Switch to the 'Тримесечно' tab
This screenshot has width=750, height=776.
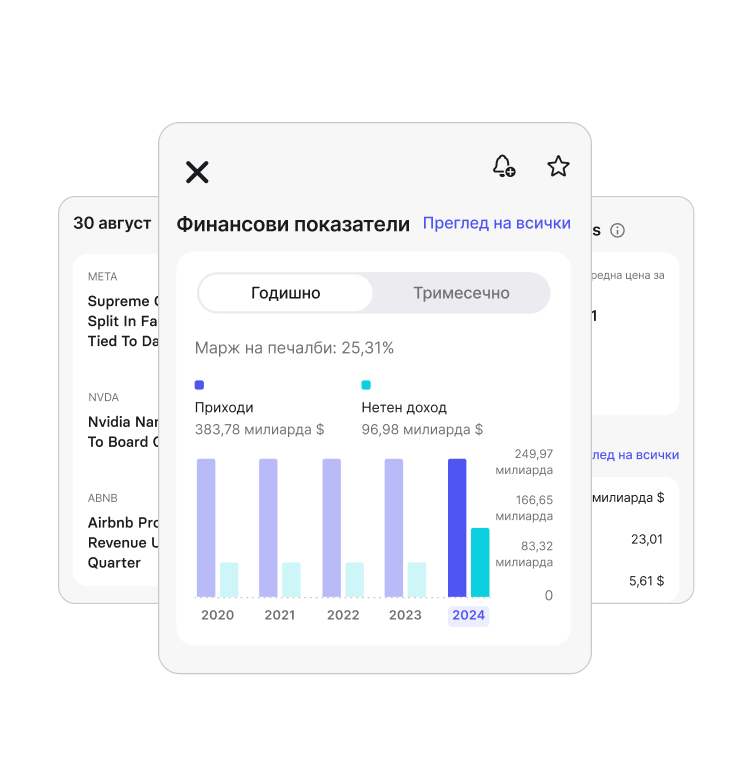pyautogui.click(x=461, y=293)
